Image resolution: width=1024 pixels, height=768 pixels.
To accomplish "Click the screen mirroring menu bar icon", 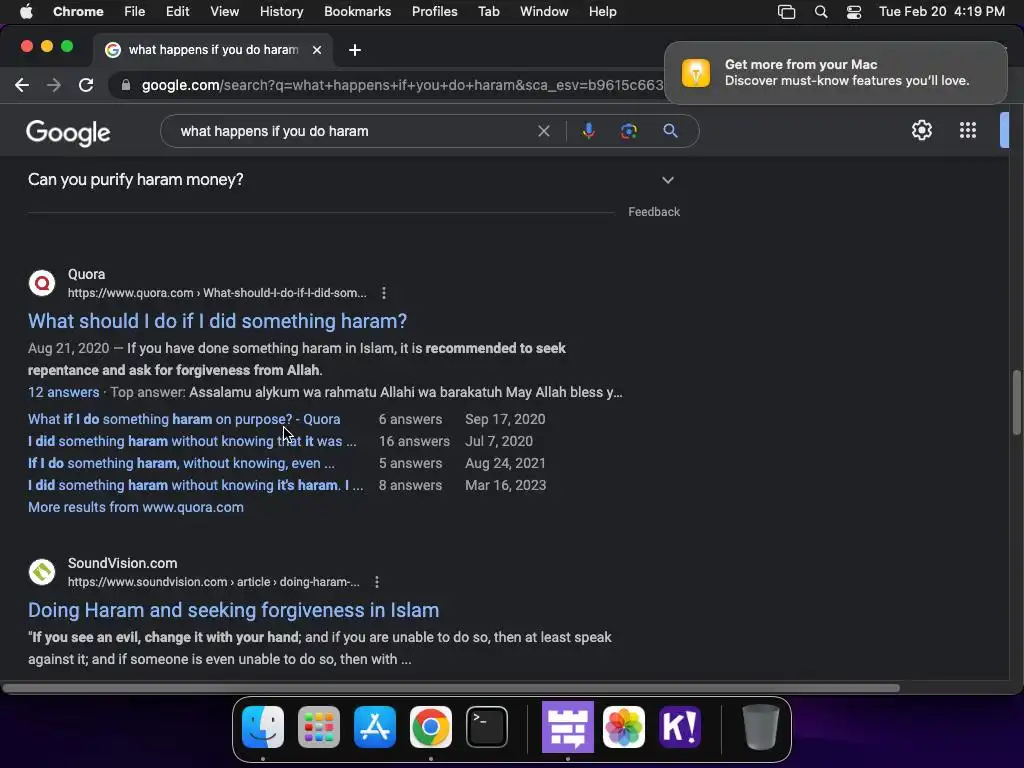I will click(x=786, y=12).
